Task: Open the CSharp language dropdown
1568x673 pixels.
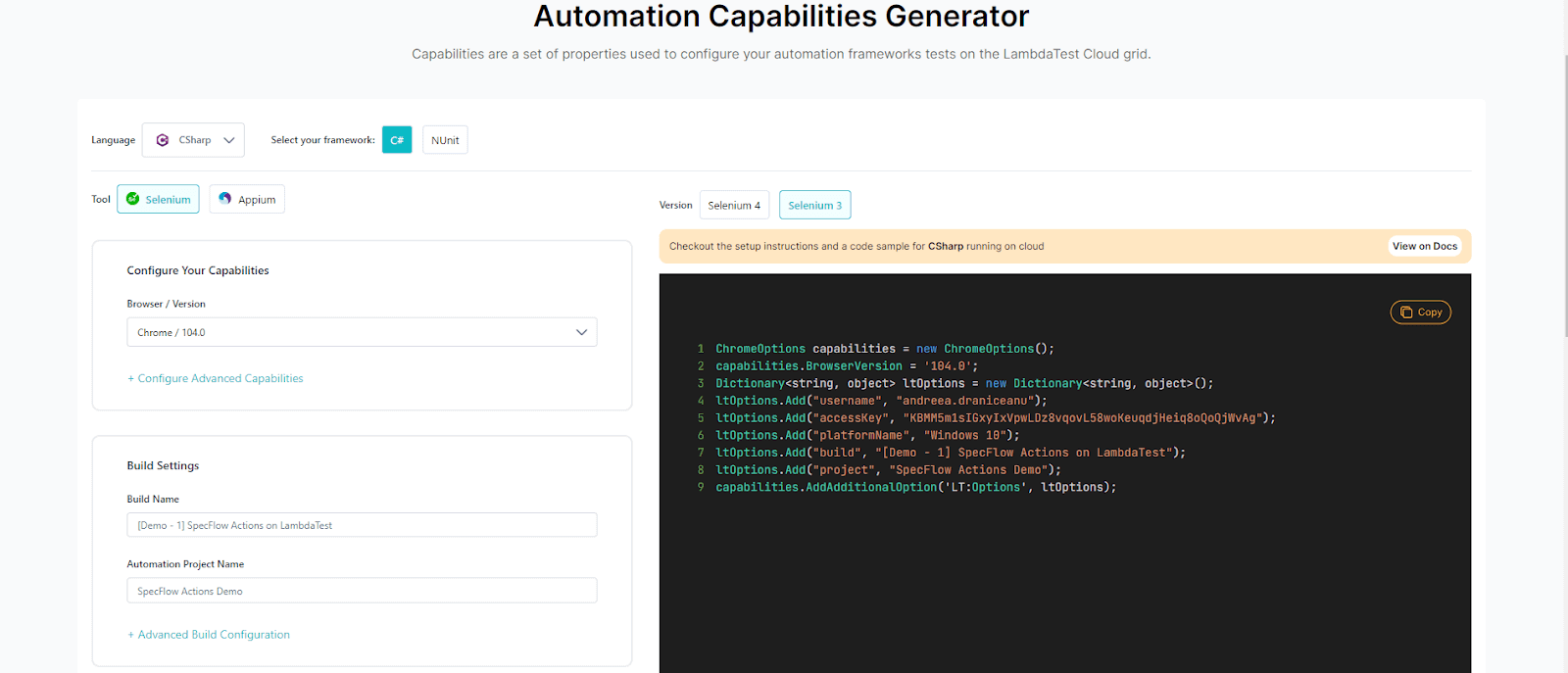Action: [193, 140]
